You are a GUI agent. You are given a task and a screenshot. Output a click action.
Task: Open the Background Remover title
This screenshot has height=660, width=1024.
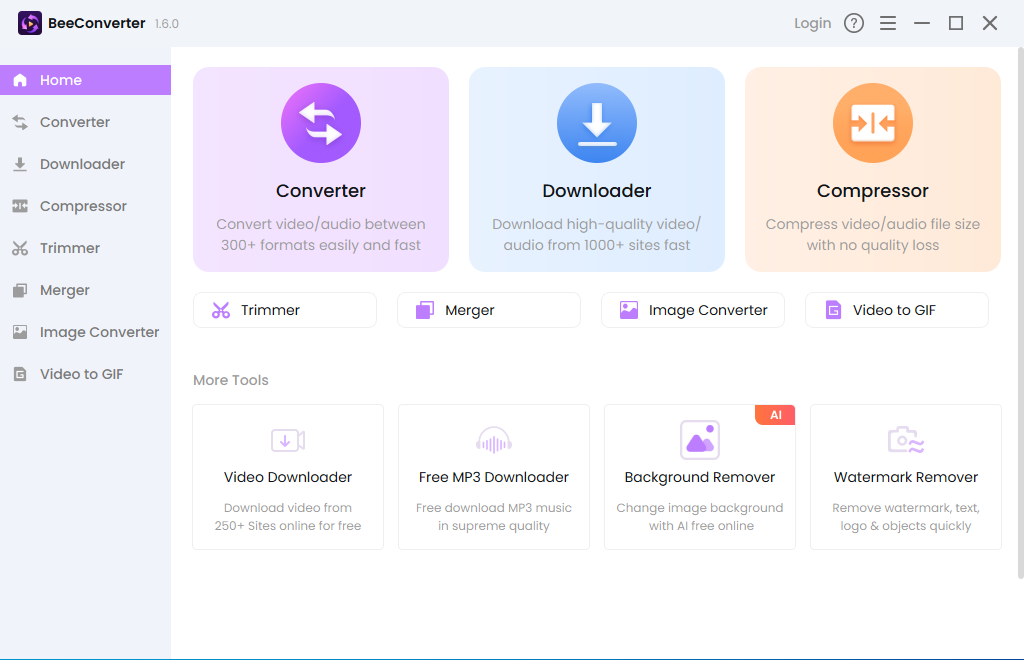700,477
